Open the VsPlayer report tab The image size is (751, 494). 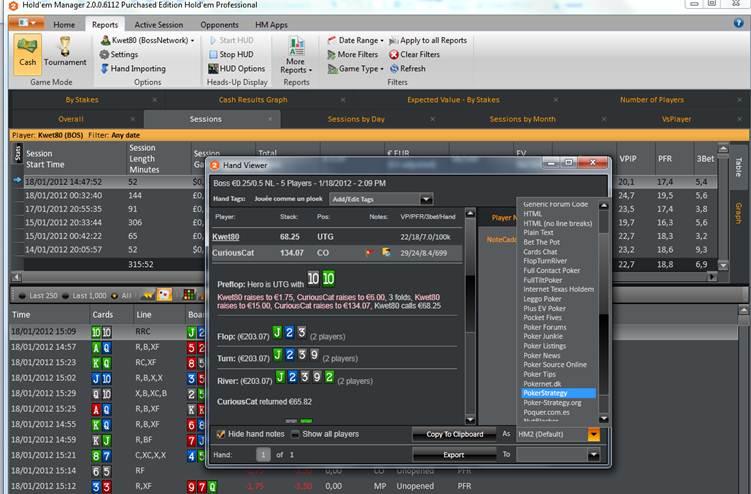click(676, 119)
